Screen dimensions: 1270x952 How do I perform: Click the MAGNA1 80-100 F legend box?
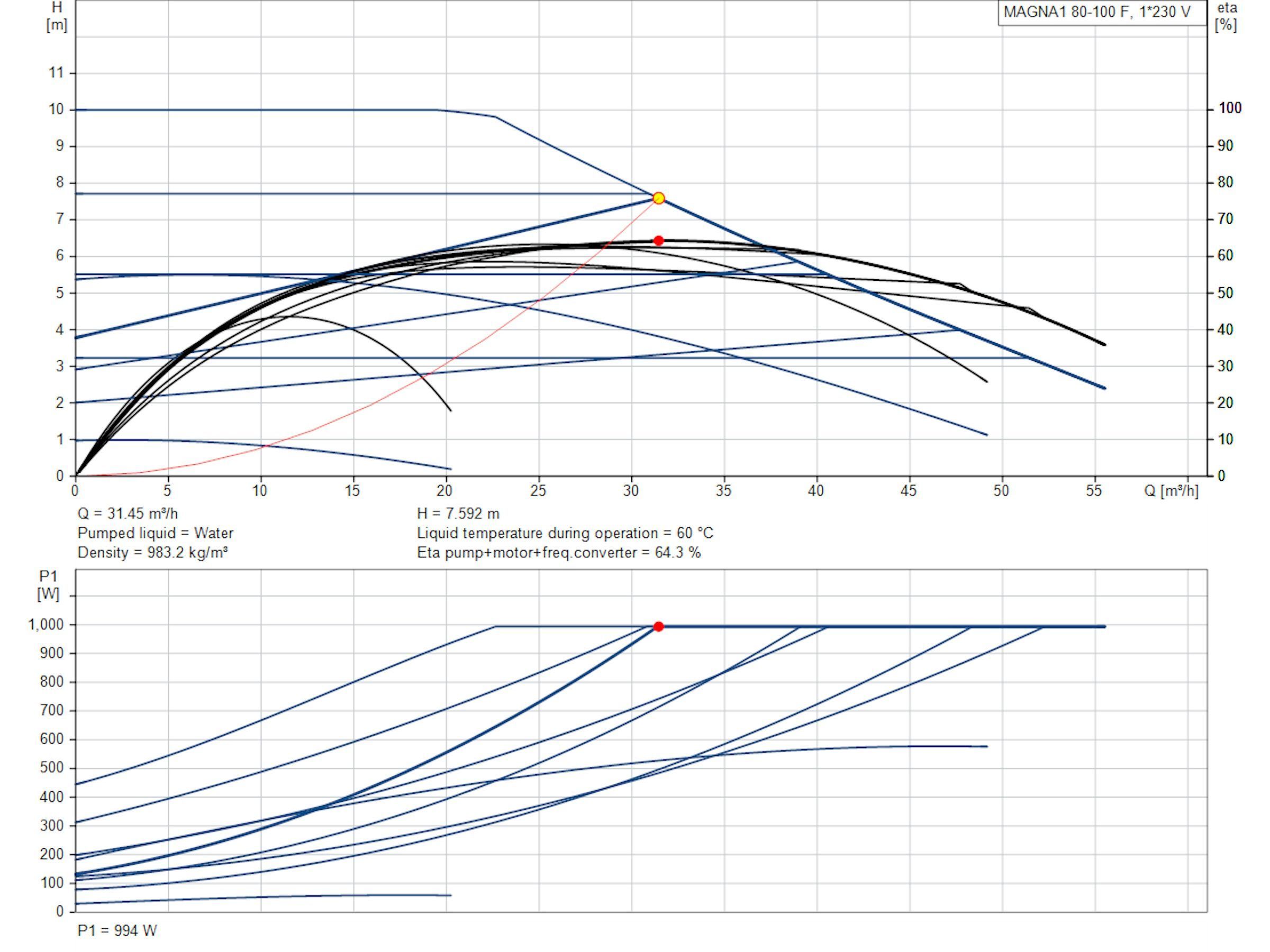(1102, 13)
